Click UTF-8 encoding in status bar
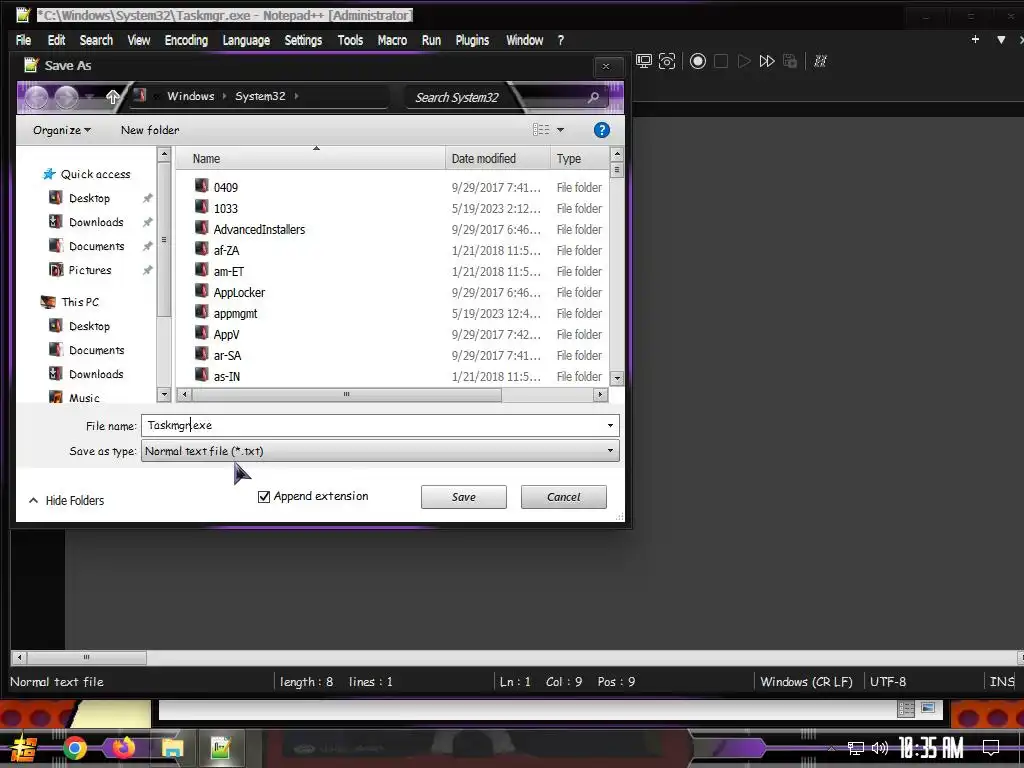1024x768 pixels. tap(888, 682)
